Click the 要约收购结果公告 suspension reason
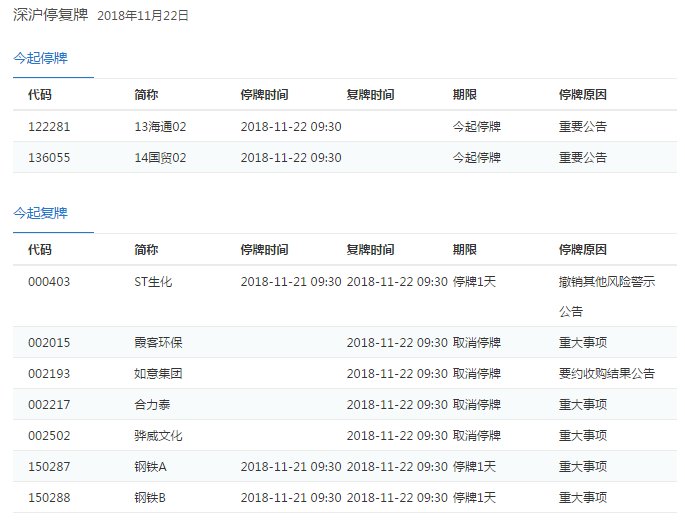Image resolution: width=685 pixels, height=524 pixels. (x=607, y=374)
